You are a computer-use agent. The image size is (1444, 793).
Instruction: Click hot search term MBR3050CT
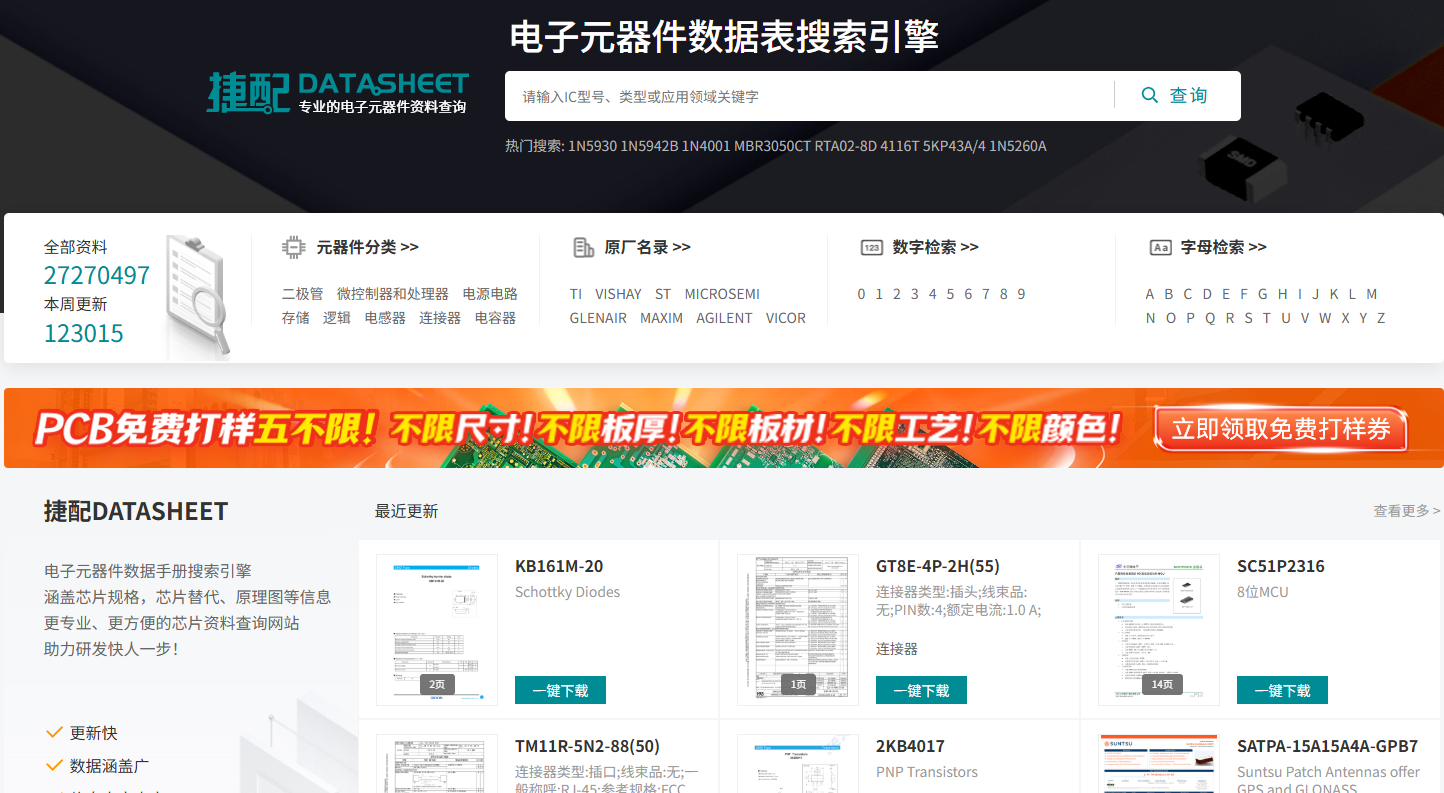pos(772,146)
